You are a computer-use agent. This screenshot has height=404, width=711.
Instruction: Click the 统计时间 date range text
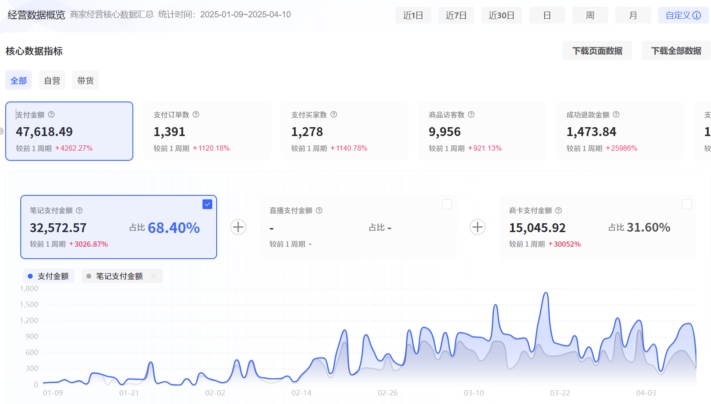(224, 15)
